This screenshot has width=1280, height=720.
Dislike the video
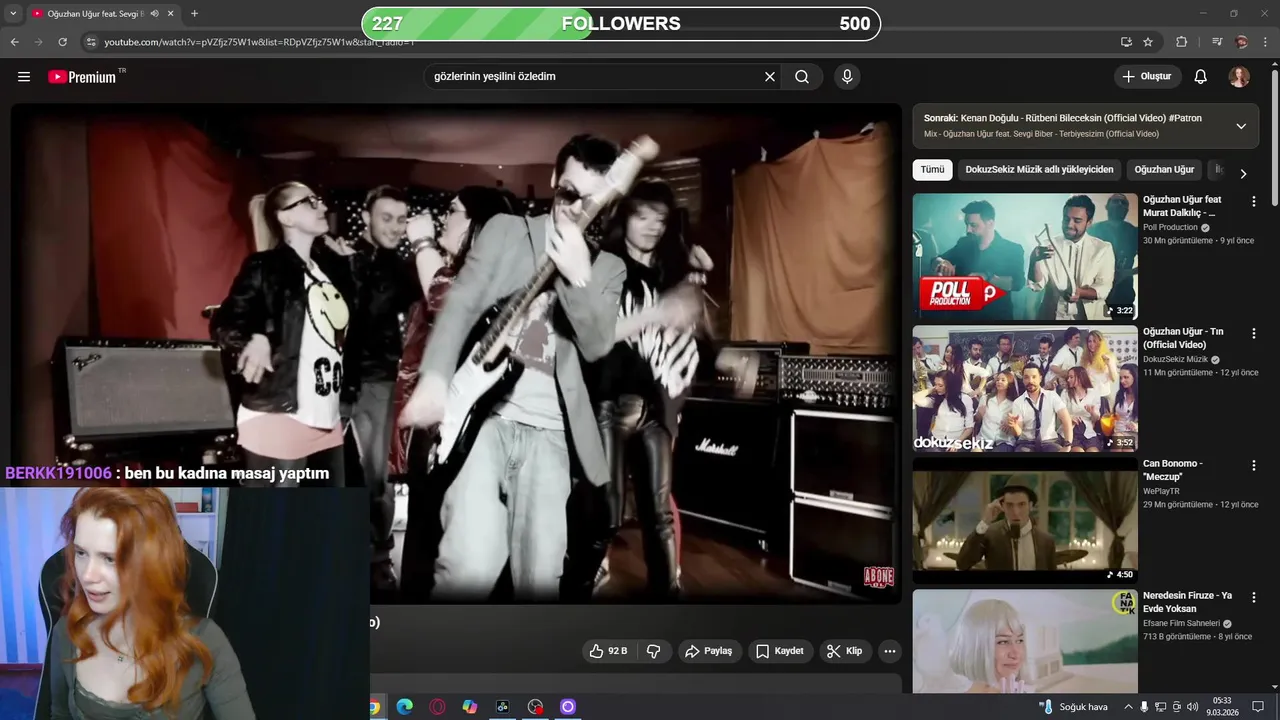tap(654, 651)
